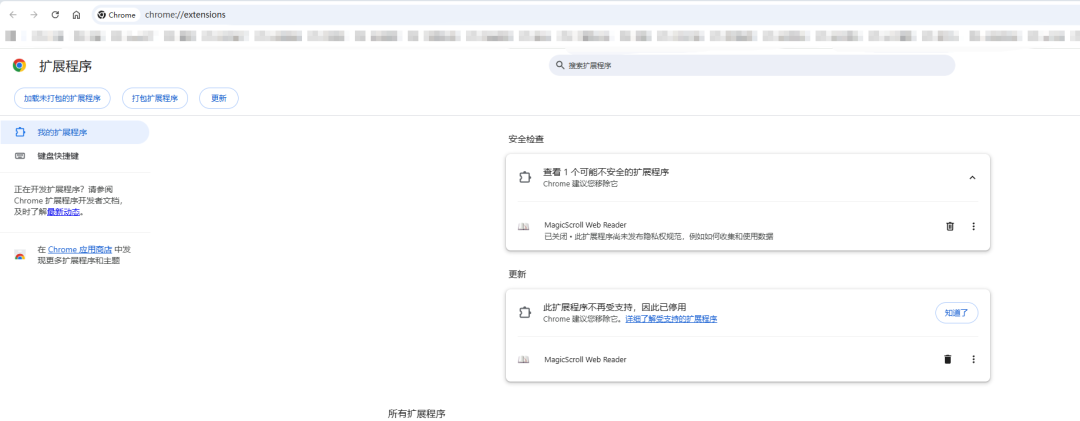Open the Chrome 应用商店 link
The height and width of the screenshot is (421, 1080).
tap(79, 249)
